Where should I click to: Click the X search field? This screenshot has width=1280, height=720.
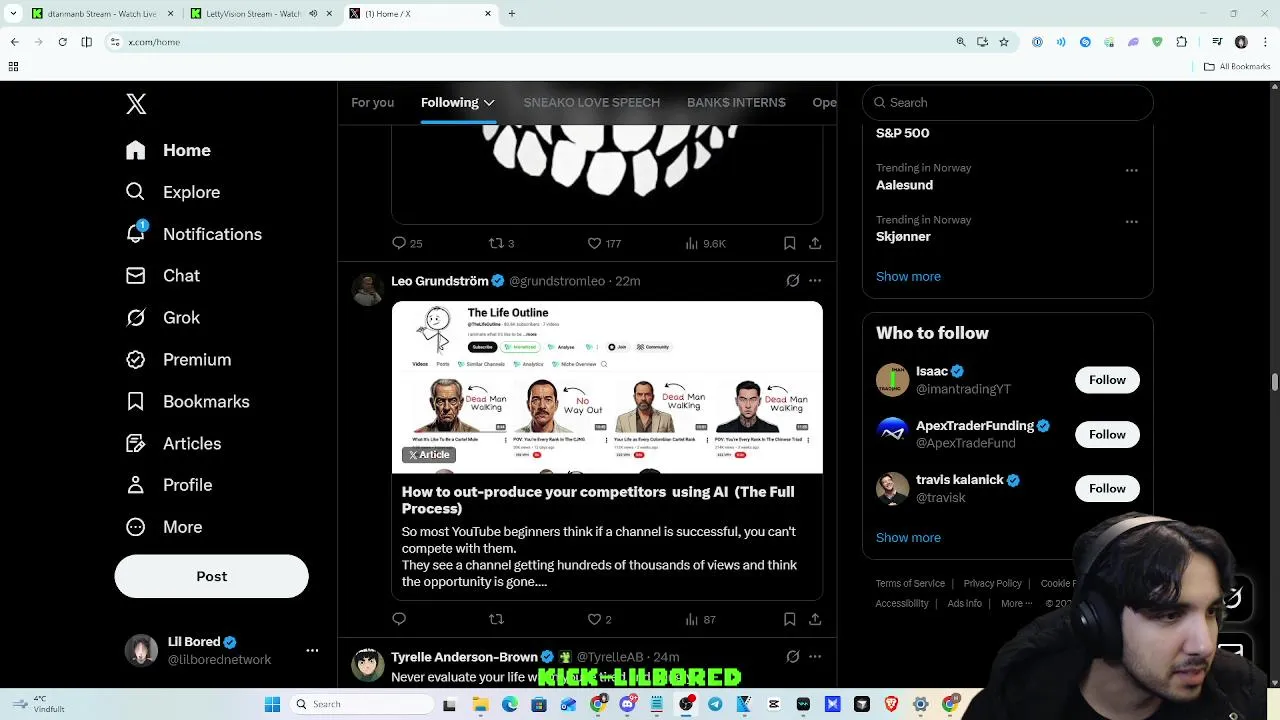(1008, 103)
